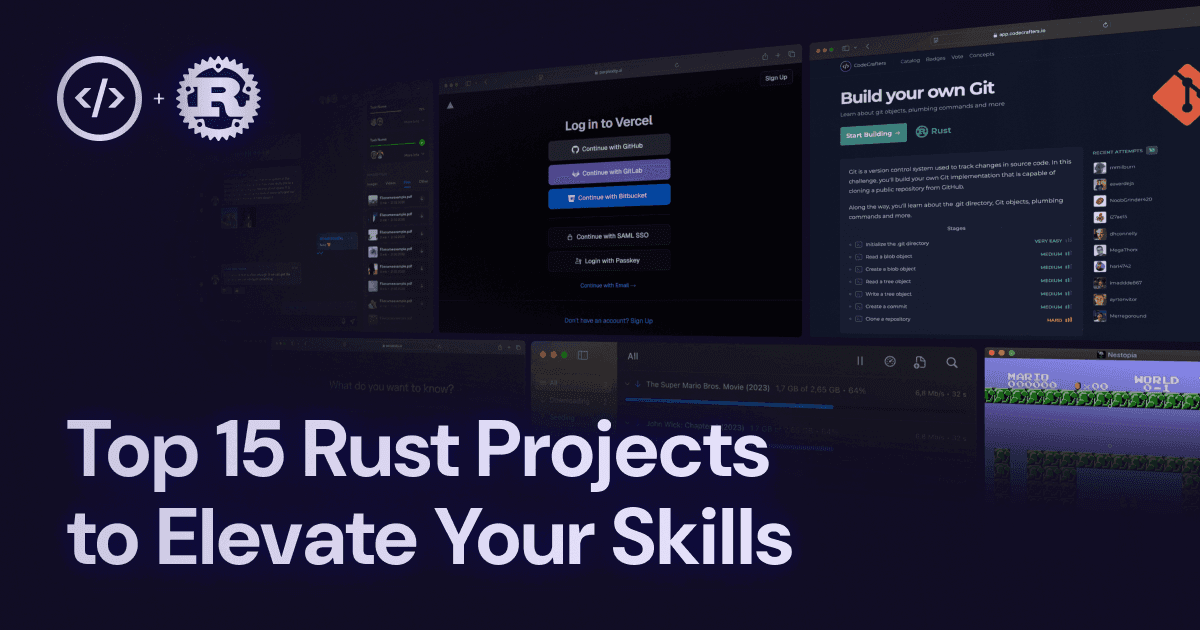Image resolution: width=1200 pixels, height=630 pixels.
Task: Check the Clone a repository stage
Action: (x=858, y=319)
